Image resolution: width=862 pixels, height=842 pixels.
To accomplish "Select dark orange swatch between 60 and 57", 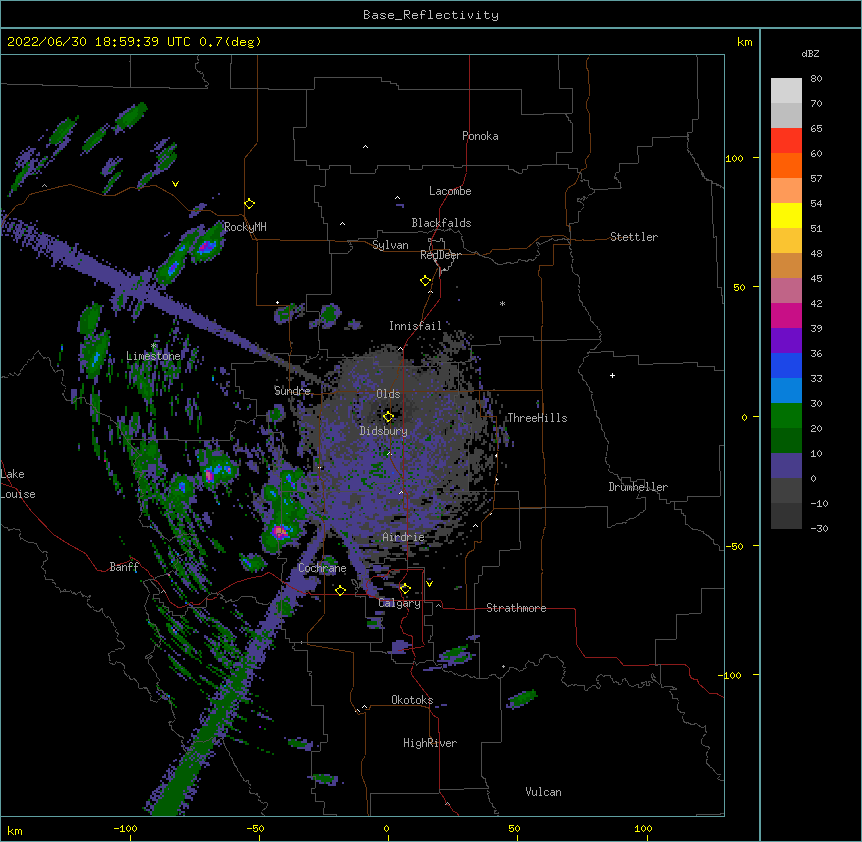I will (x=786, y=165).
